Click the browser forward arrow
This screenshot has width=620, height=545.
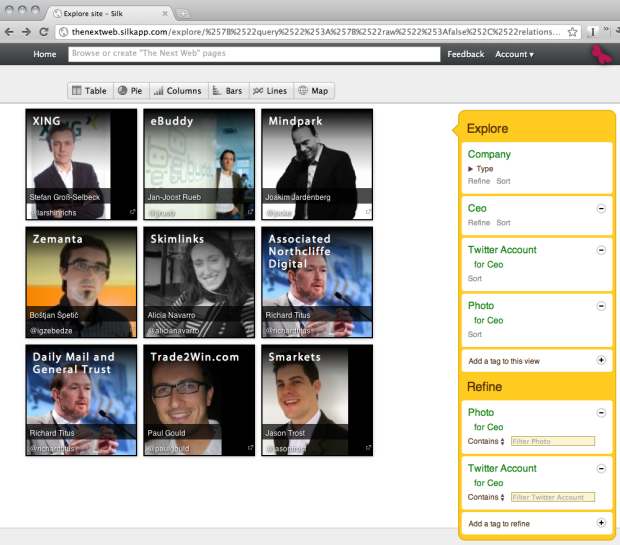pos(26,32)
